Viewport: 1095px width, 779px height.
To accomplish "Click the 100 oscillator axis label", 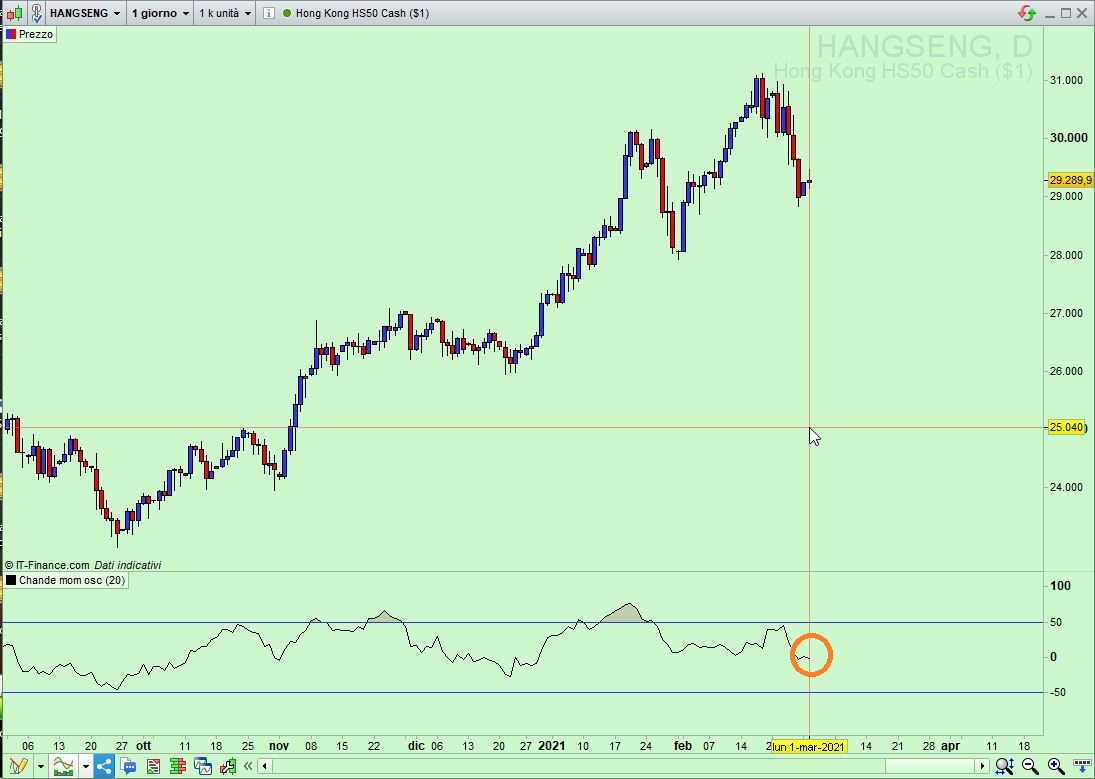I will tap(1060, 585).
